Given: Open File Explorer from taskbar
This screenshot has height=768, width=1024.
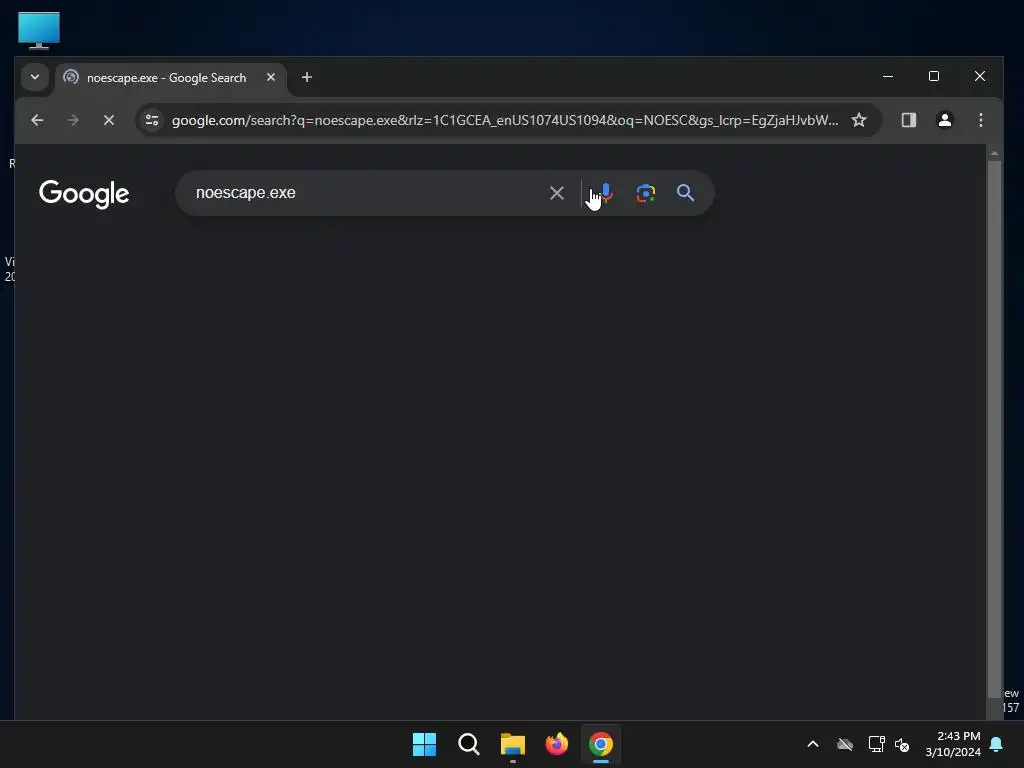Looking at the screenshot, I should click(513, 744).
